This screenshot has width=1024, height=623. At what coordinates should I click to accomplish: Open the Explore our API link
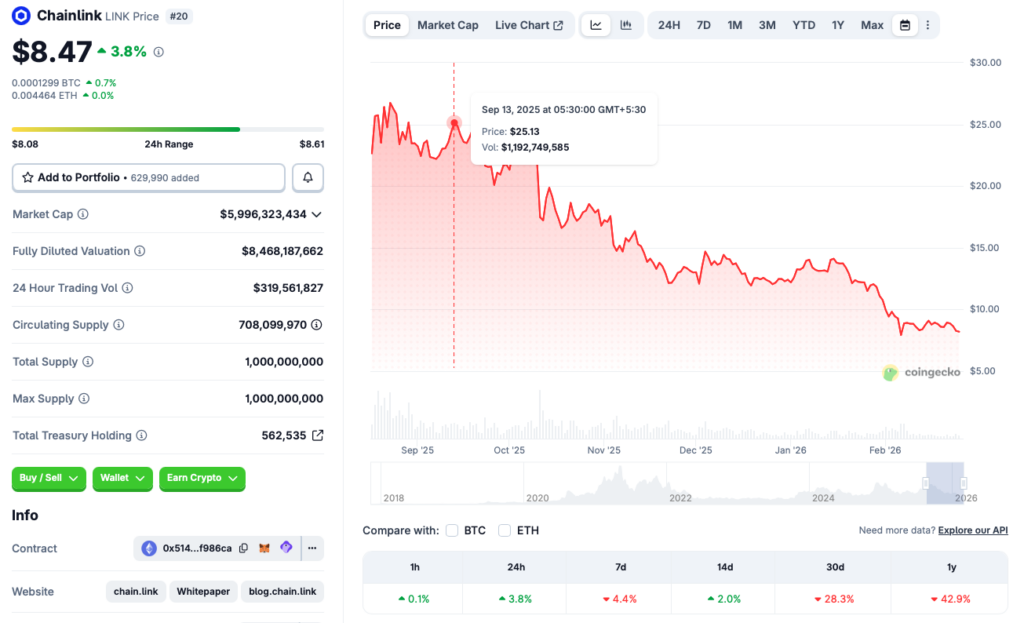[x=972, y=530]
